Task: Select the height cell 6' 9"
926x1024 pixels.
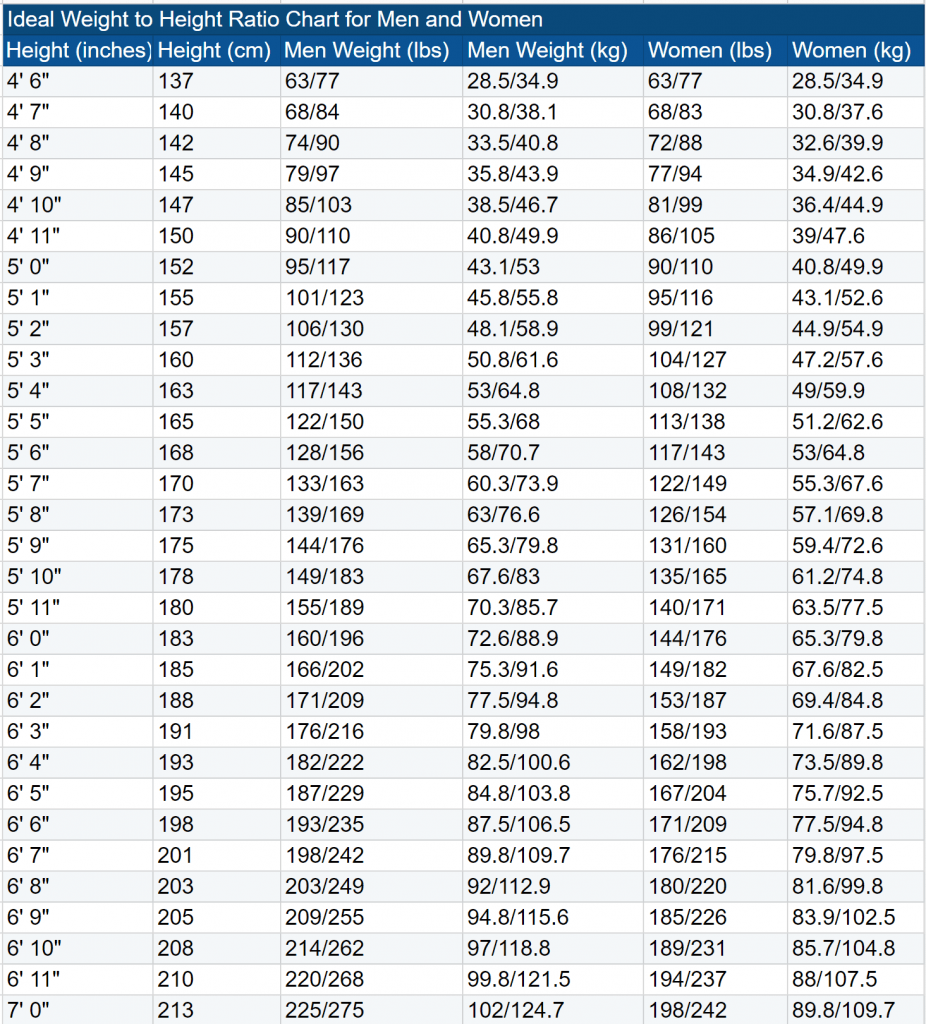Action: (x=78, y=917)
